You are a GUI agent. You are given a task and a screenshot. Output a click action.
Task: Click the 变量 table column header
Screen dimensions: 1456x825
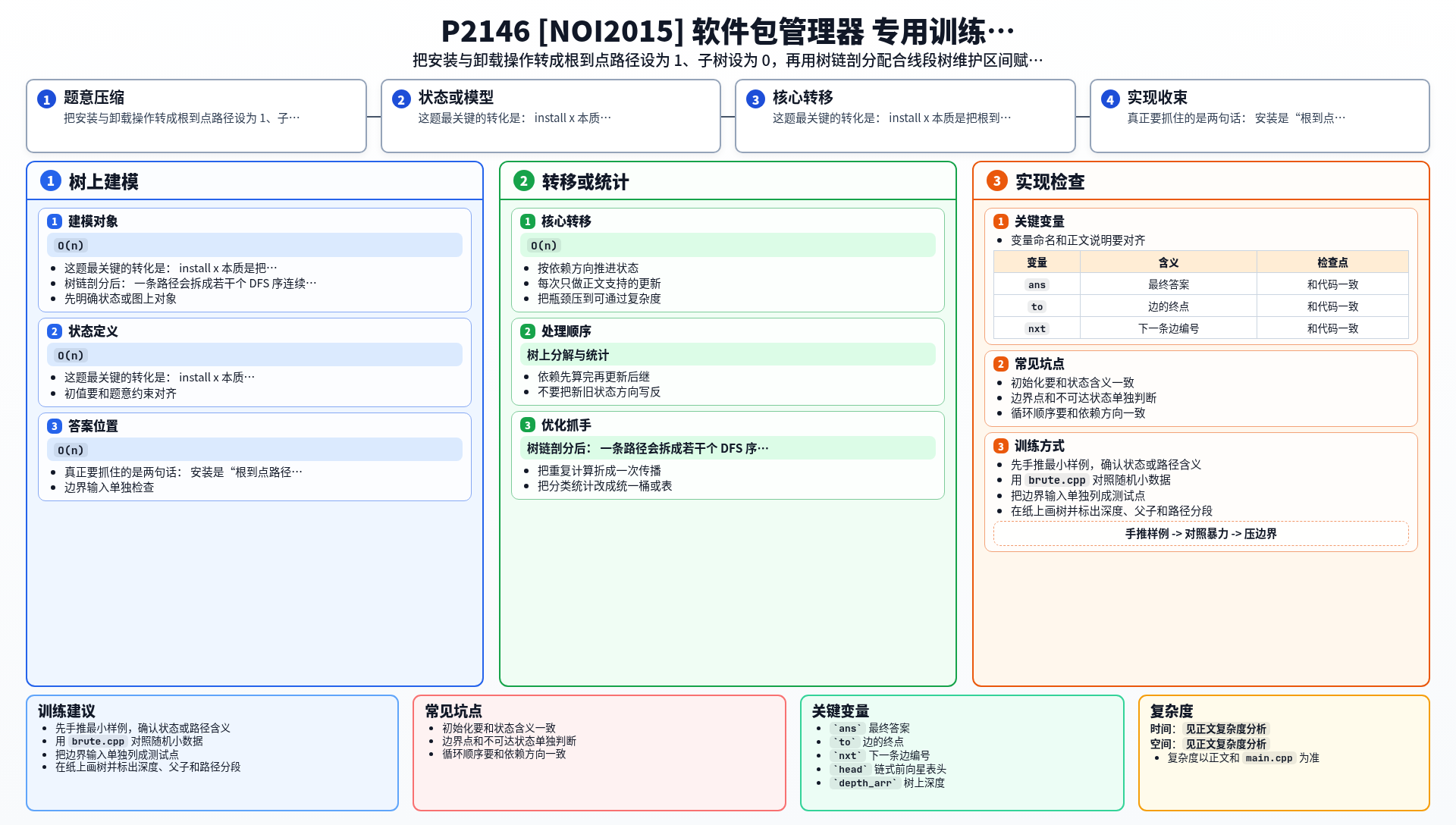(1037, 262)
